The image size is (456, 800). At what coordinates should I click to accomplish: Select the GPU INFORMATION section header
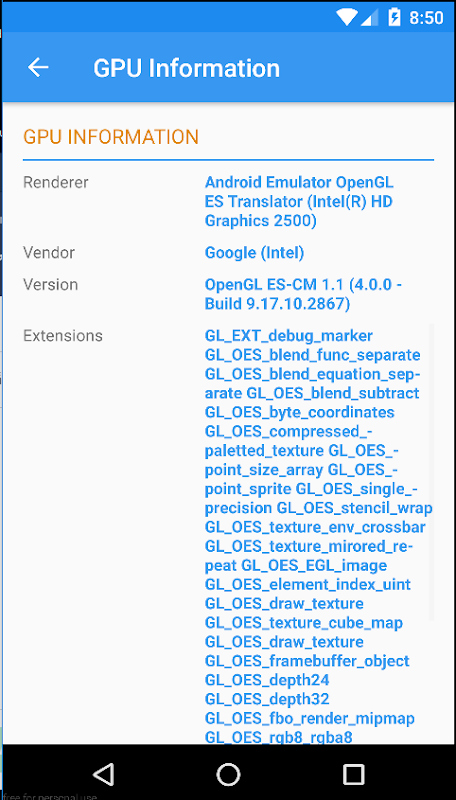[x=111, y=137]
